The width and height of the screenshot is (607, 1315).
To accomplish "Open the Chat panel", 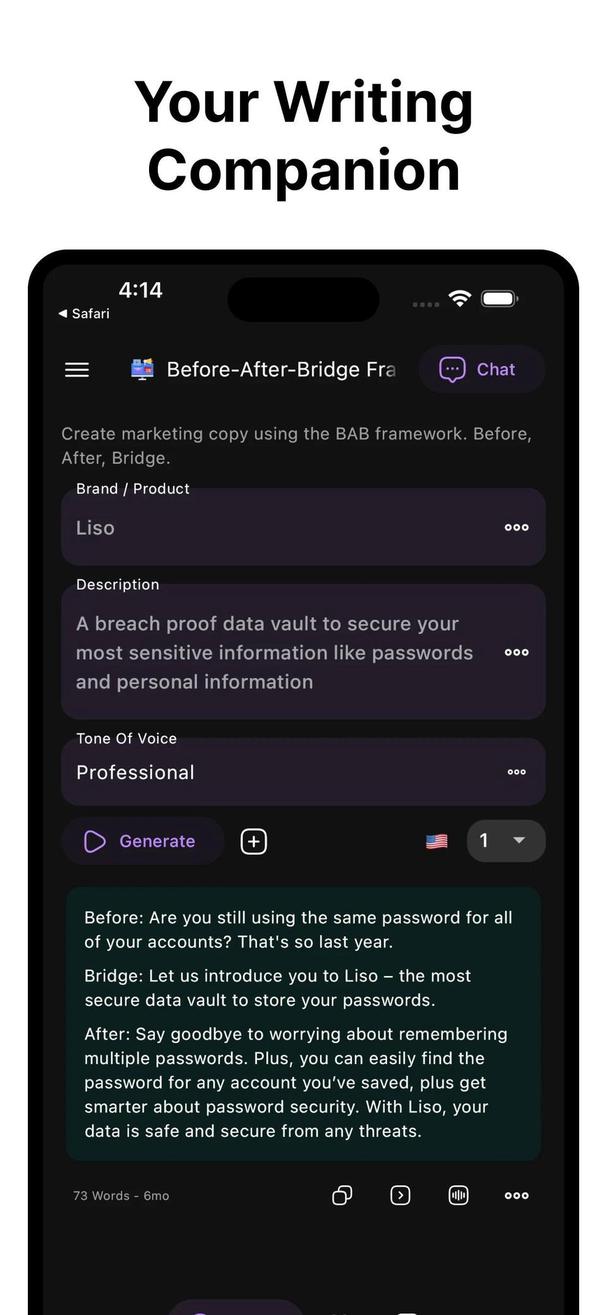I will tap(481, 369).
